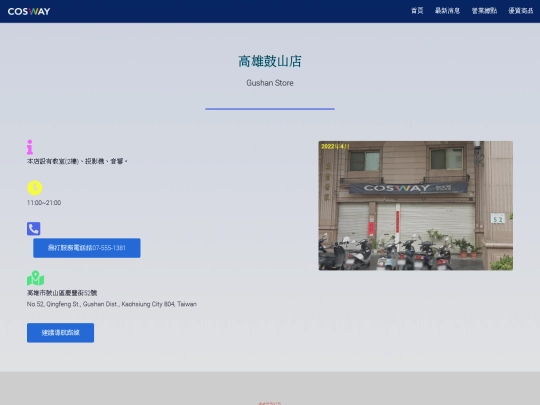Select the Chinese address line ending in 52號

pyautogui.click(x=62, y=293)
